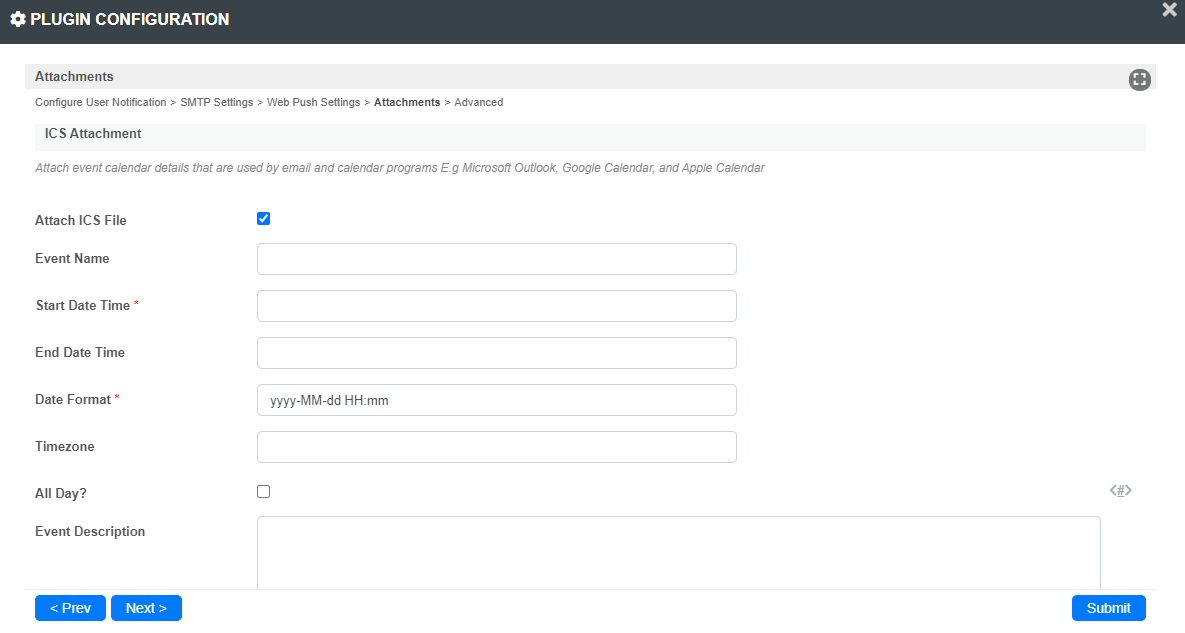Click the Next button
The image size is (1185, 633).
[146, 608]
